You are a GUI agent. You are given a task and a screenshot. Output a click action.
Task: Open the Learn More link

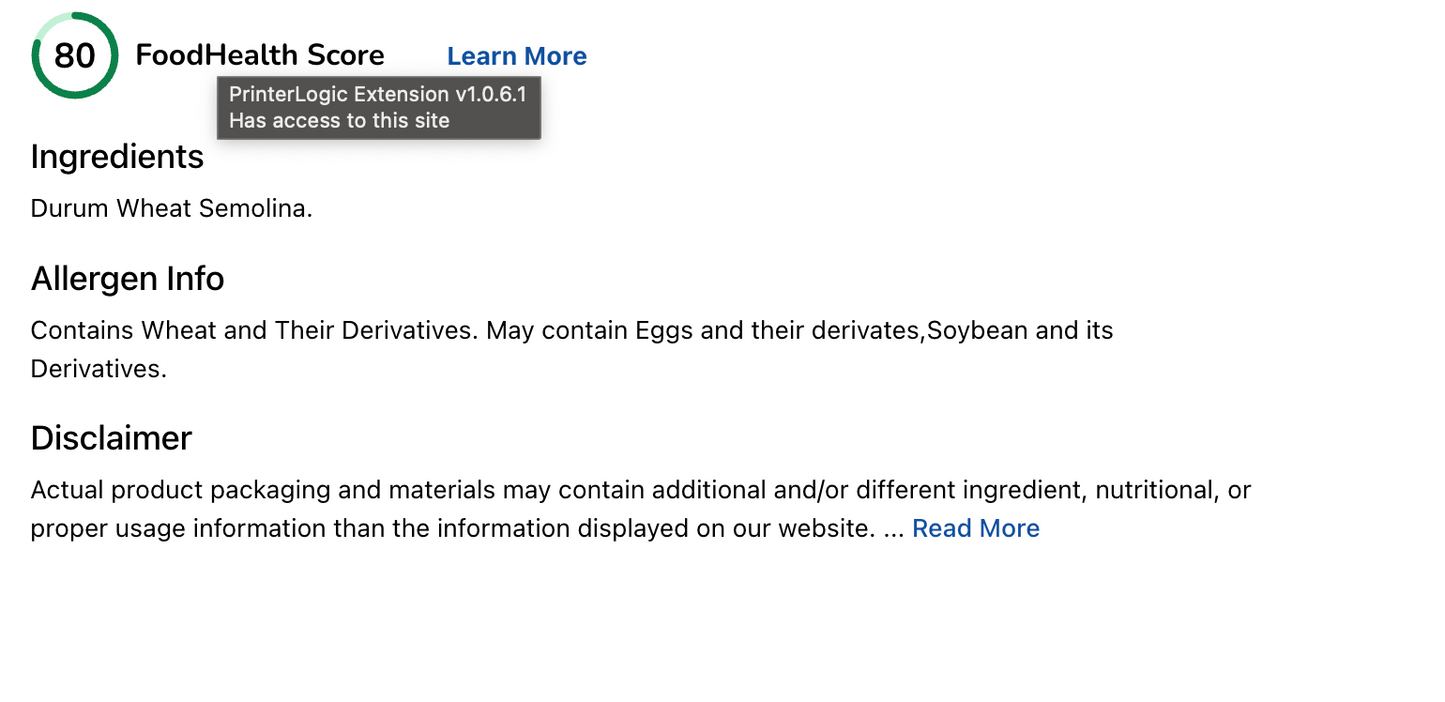click(516, 56)
